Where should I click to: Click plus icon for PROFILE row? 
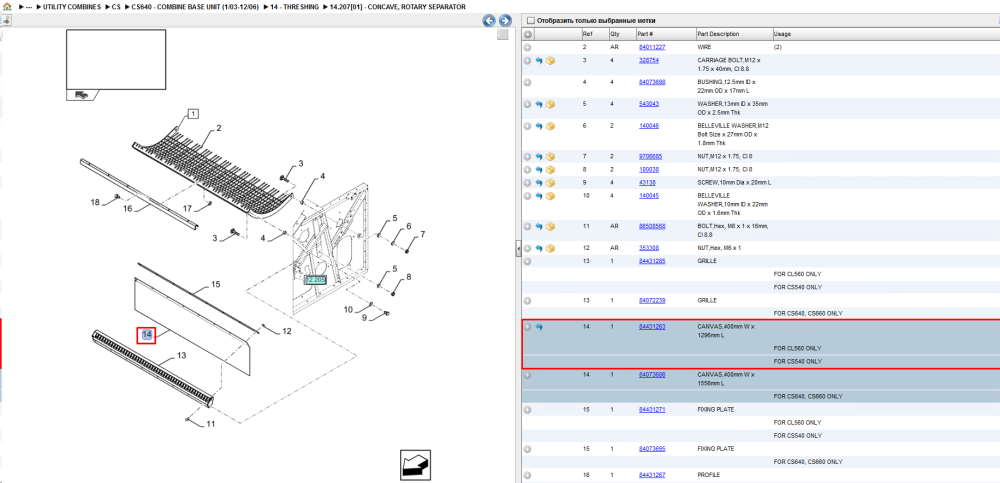tap(527, 475)
